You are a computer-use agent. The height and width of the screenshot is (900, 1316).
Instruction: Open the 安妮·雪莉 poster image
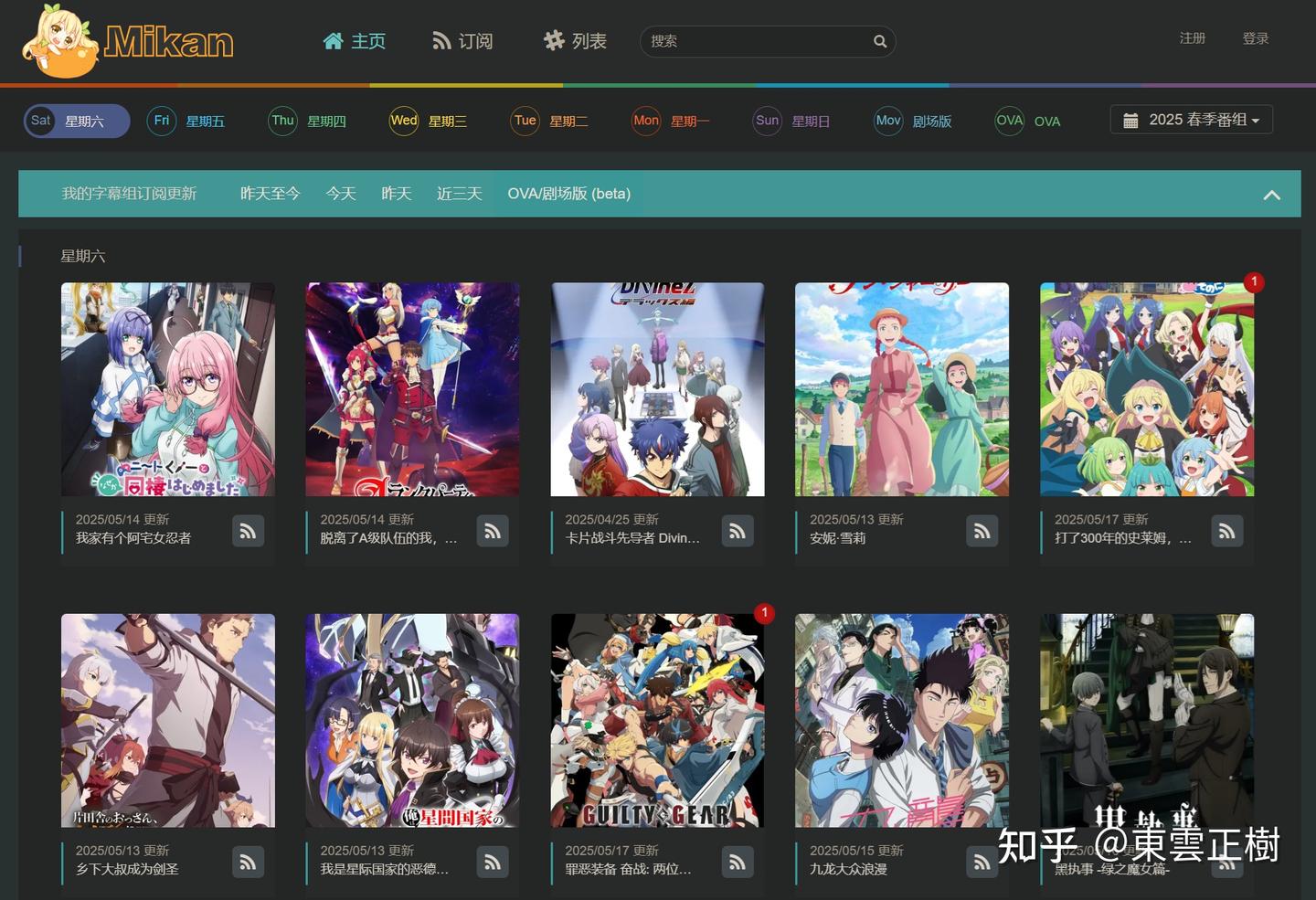[902, 389]
